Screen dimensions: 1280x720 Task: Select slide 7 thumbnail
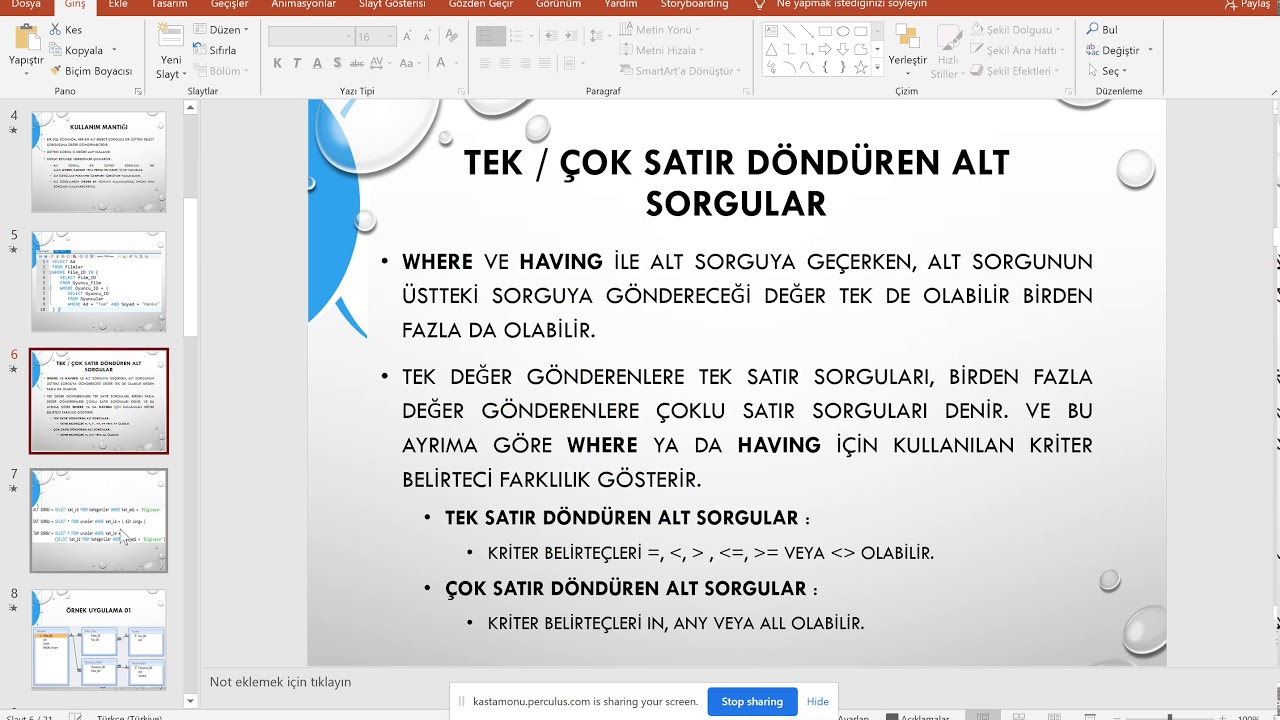click(x=98, y=521)
